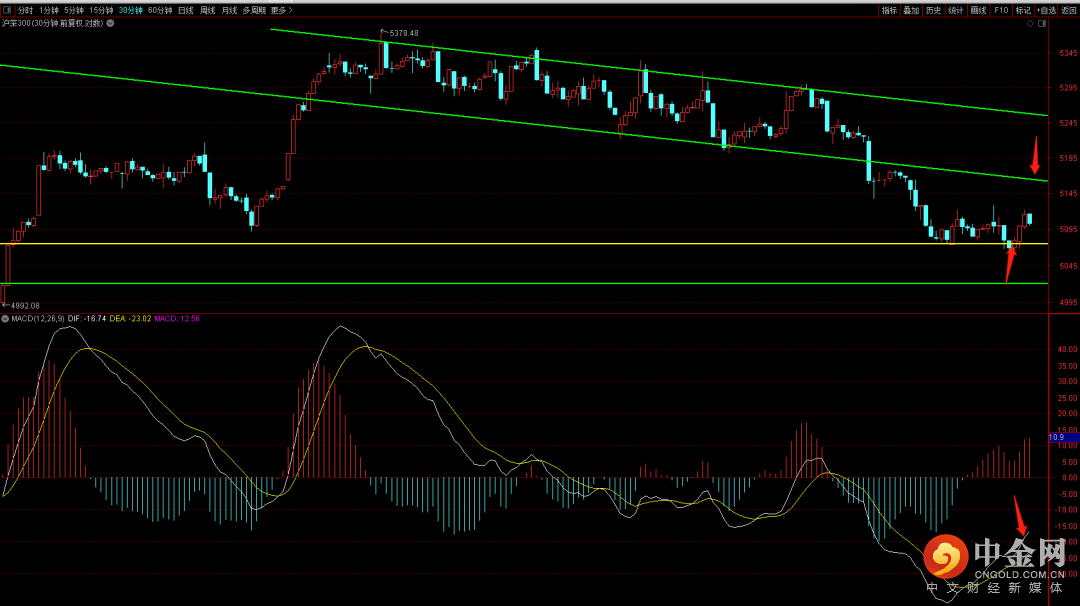1080x606 pixels.
Task: Select the yellow horizontal support line
Action: pyautogui.click(x=523, y=244)
